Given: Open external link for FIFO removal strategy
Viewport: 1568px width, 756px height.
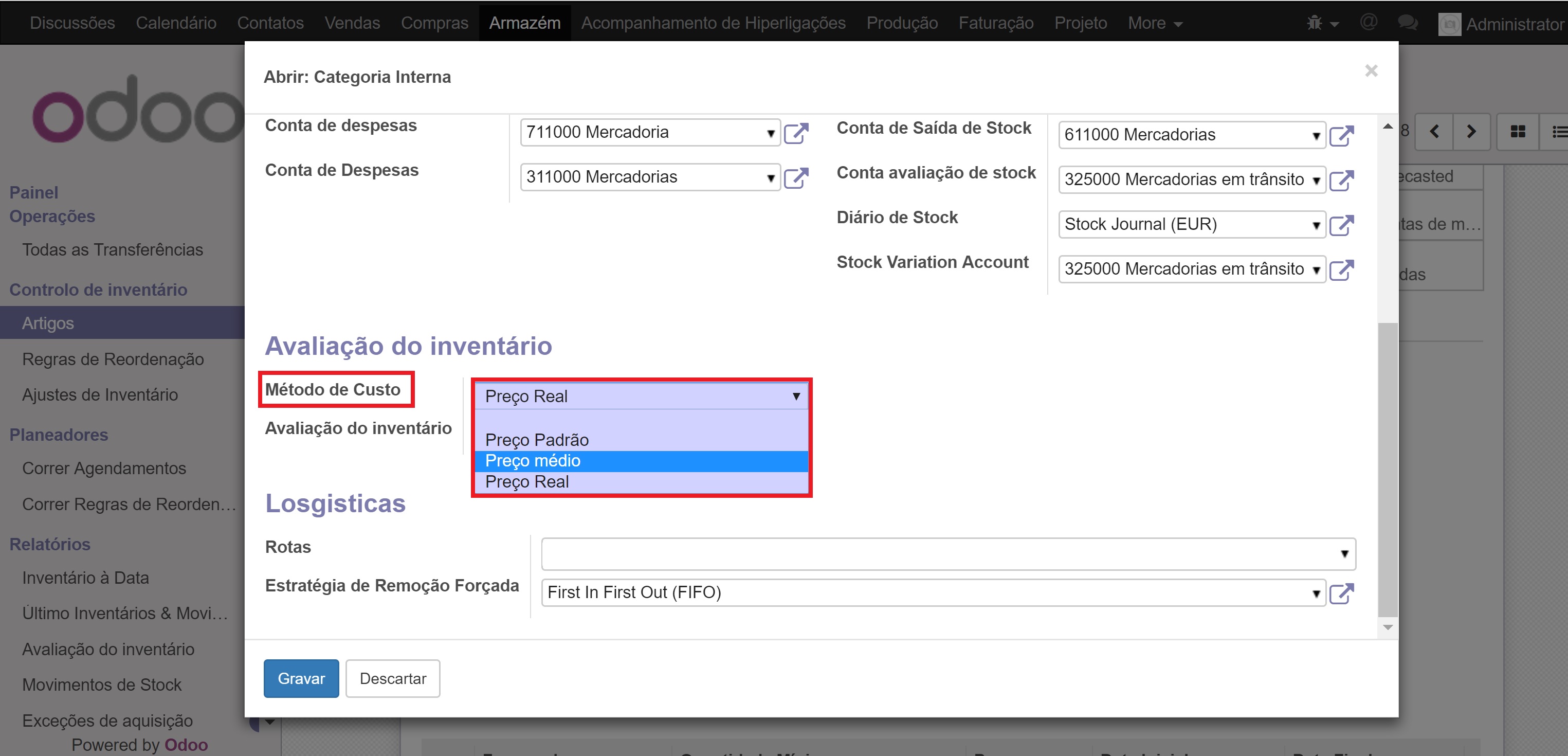Looking at the screenshot, I should point(1341,593).
